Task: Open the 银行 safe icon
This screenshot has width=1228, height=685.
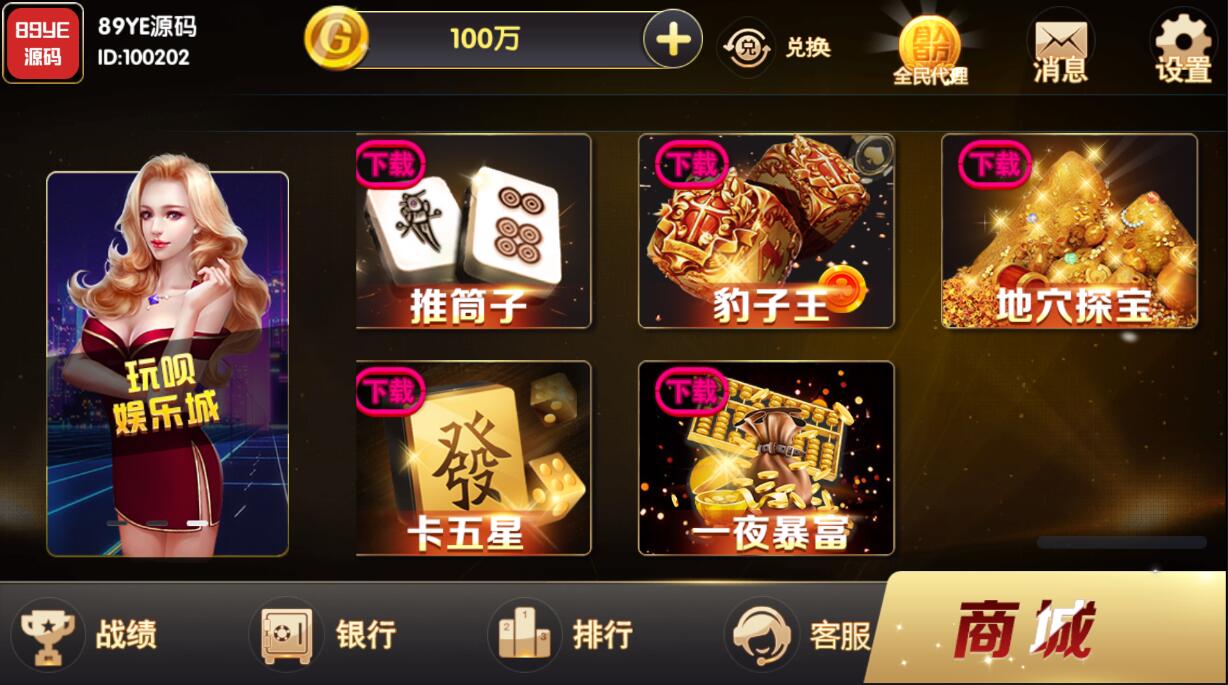Action: coord(287,634)
